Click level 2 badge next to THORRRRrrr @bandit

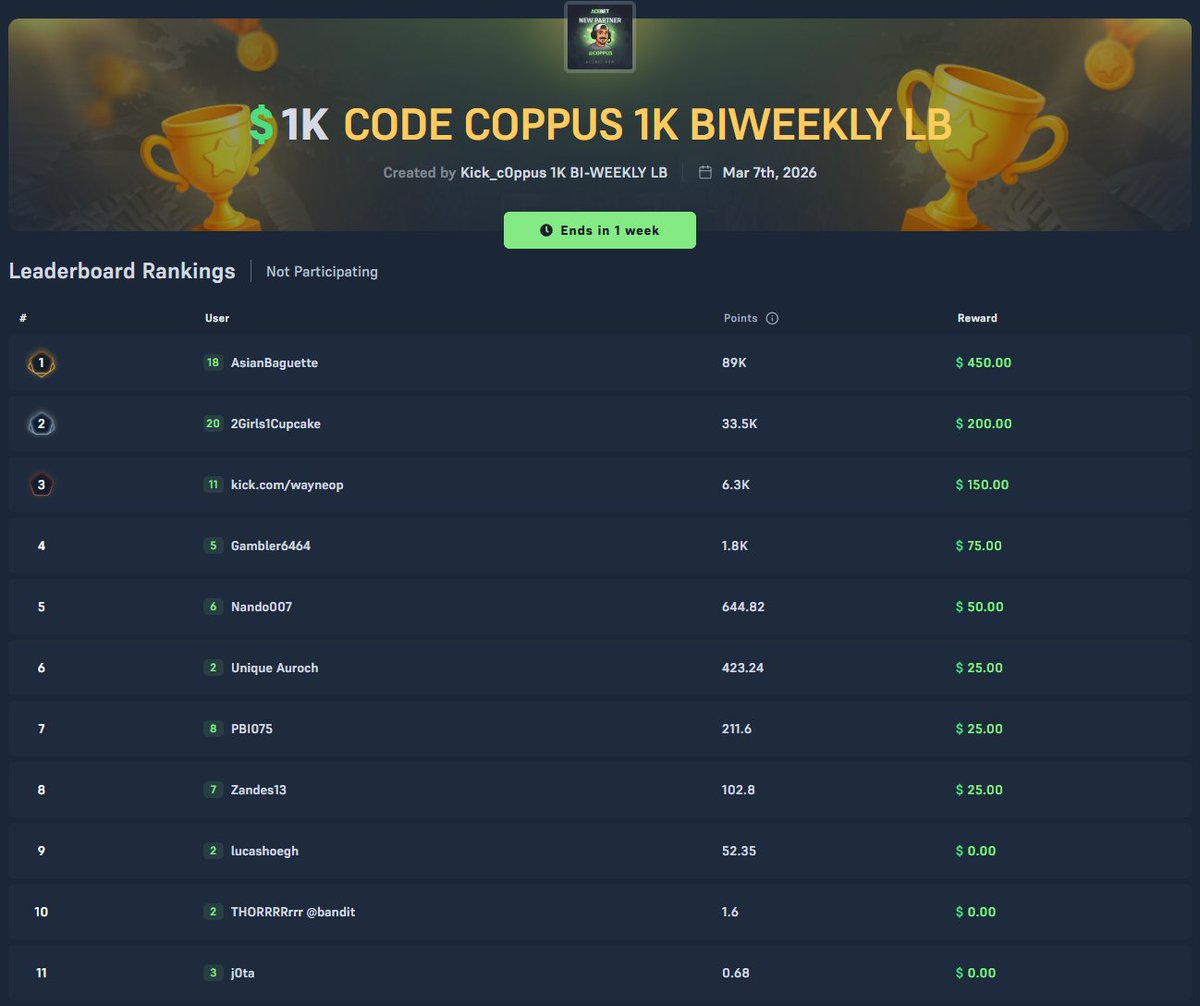(213, 912)
